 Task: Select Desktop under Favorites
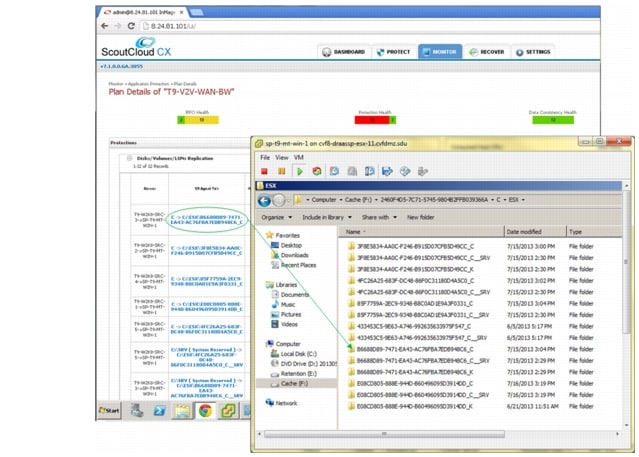pyautogui.click(x=286, y=245)
